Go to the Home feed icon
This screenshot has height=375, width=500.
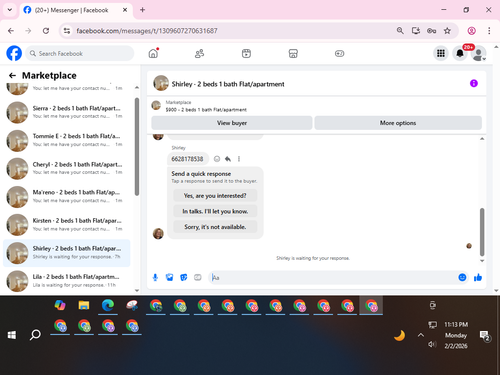[153, 53]
